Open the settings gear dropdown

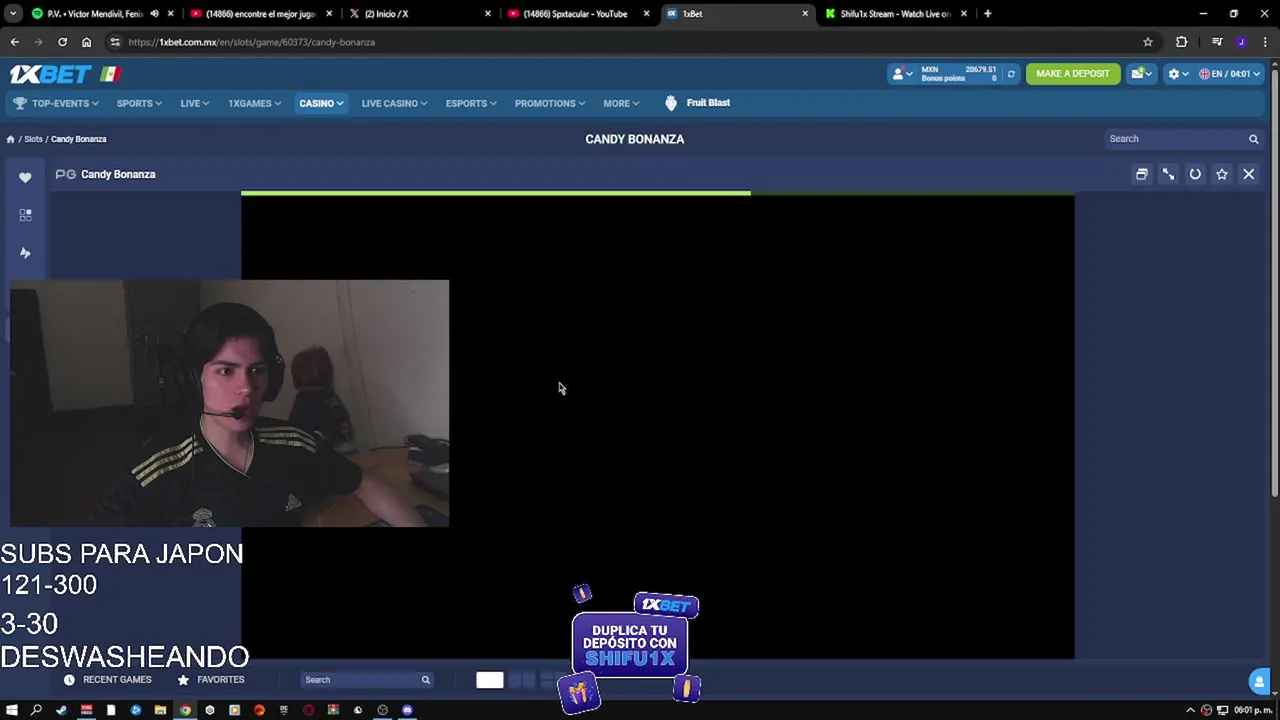click(1178, 74)
